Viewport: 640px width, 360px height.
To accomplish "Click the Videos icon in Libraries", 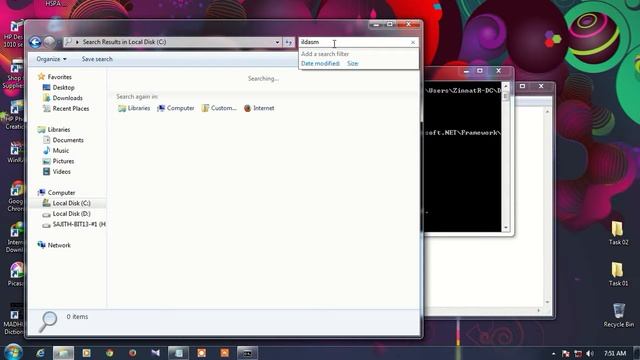I will [x=47, y=172].
